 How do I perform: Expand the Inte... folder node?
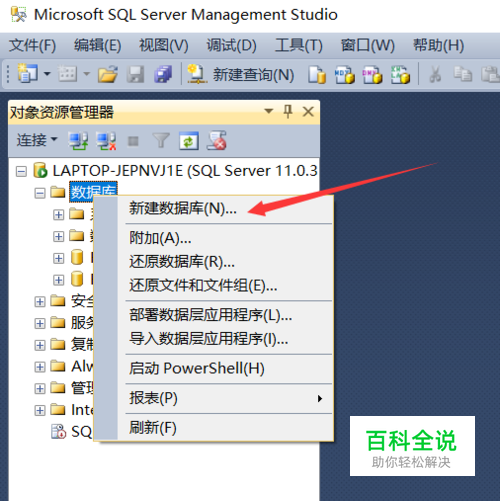tap(40, 410)
